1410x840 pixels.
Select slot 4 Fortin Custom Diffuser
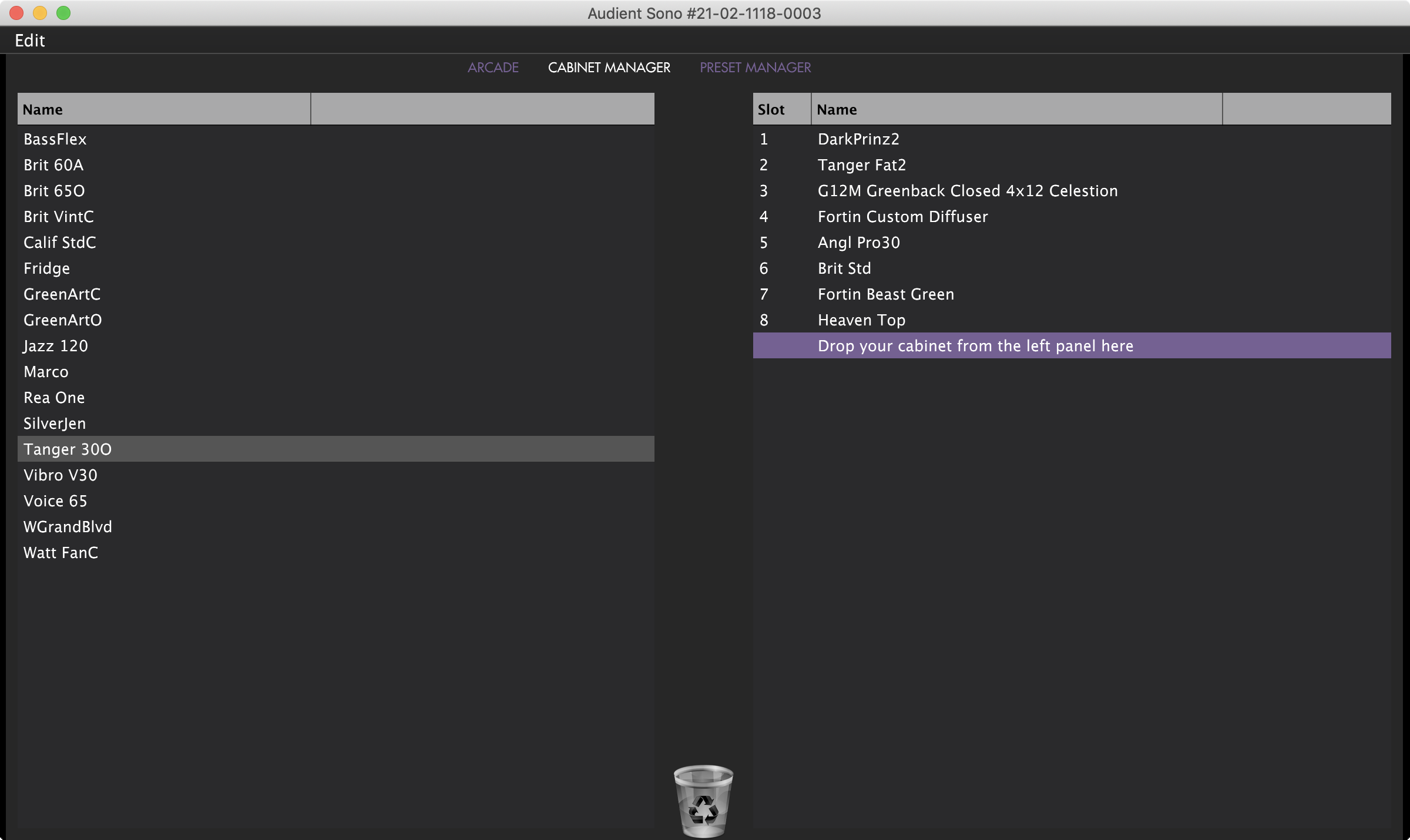1072,217
